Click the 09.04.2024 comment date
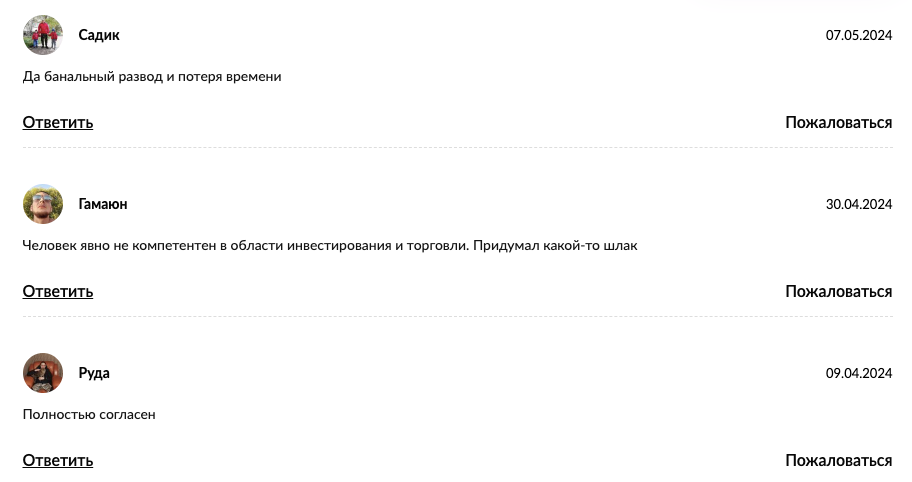This screenshot has height=482, width=912. [858, 373]
